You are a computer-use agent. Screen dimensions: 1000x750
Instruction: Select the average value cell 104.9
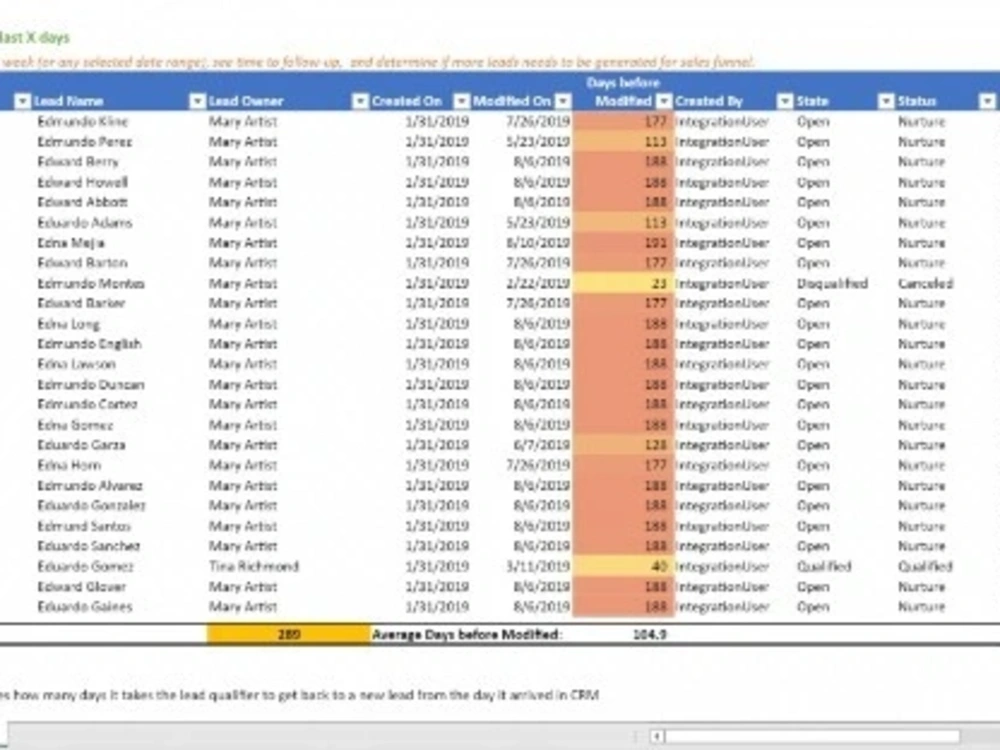tap(650, 635)
